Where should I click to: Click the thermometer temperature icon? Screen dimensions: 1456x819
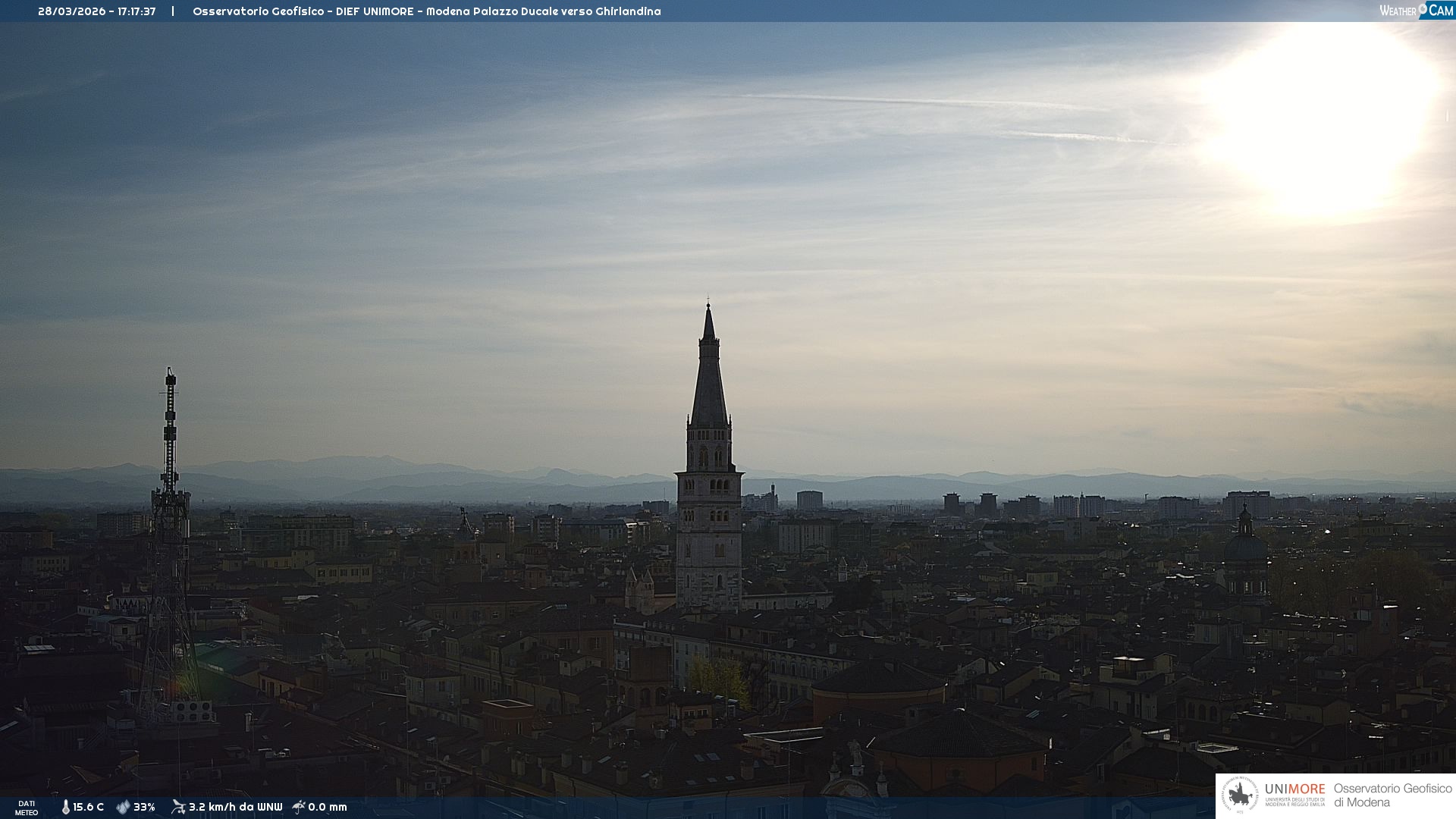click(x=65, y=807)
